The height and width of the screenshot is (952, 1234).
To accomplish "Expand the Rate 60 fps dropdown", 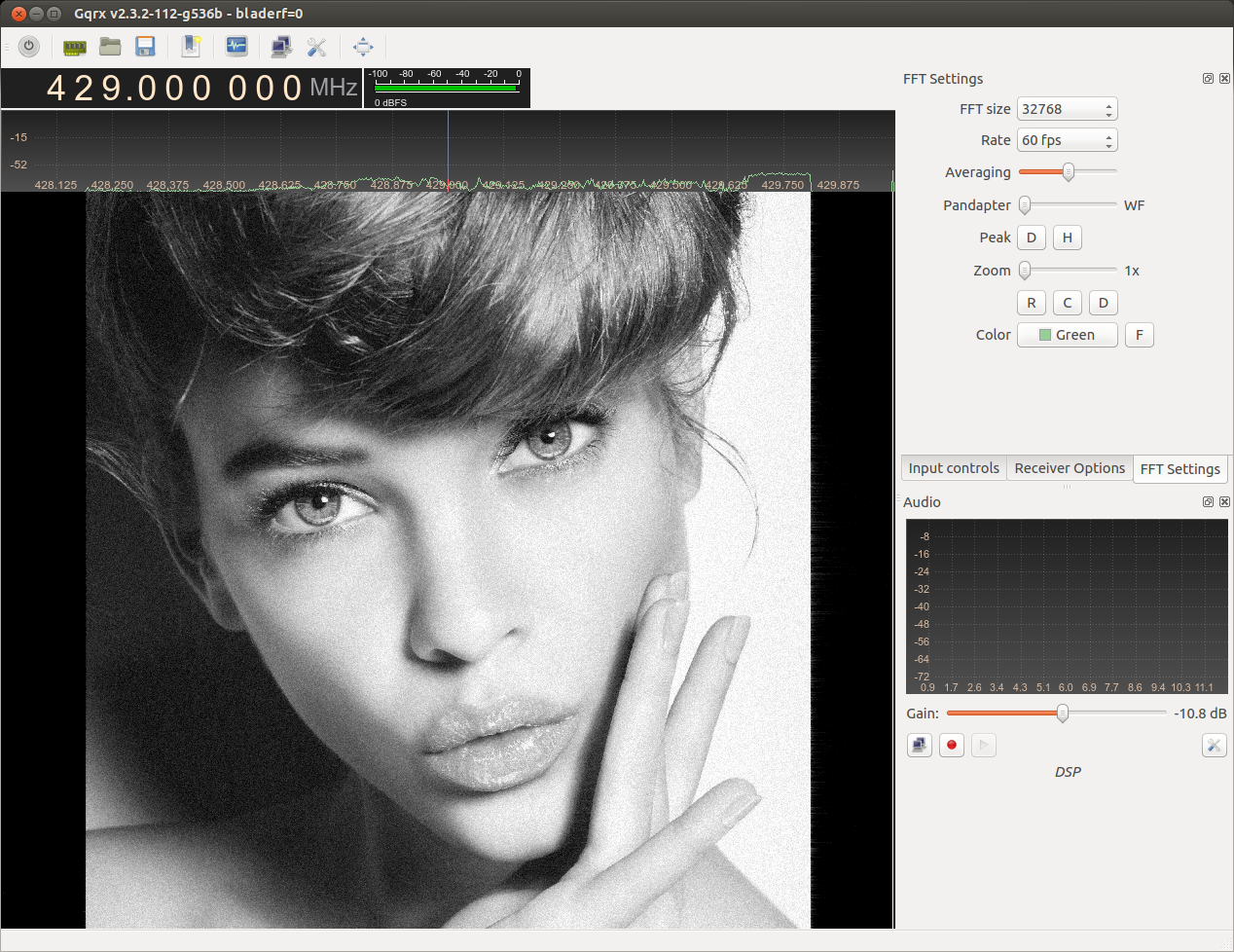I will (x=1067, y=140).
